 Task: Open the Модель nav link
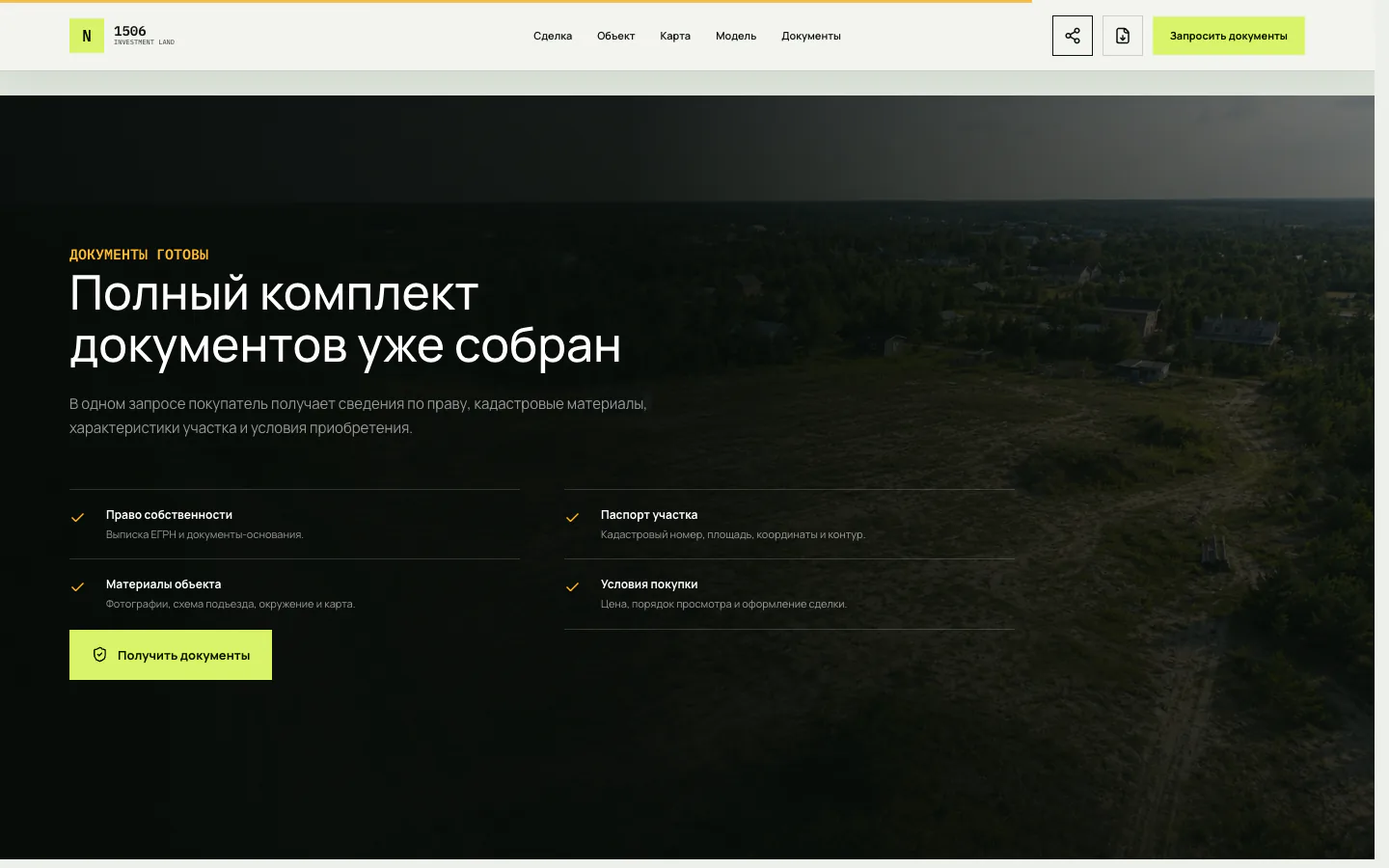736,36
